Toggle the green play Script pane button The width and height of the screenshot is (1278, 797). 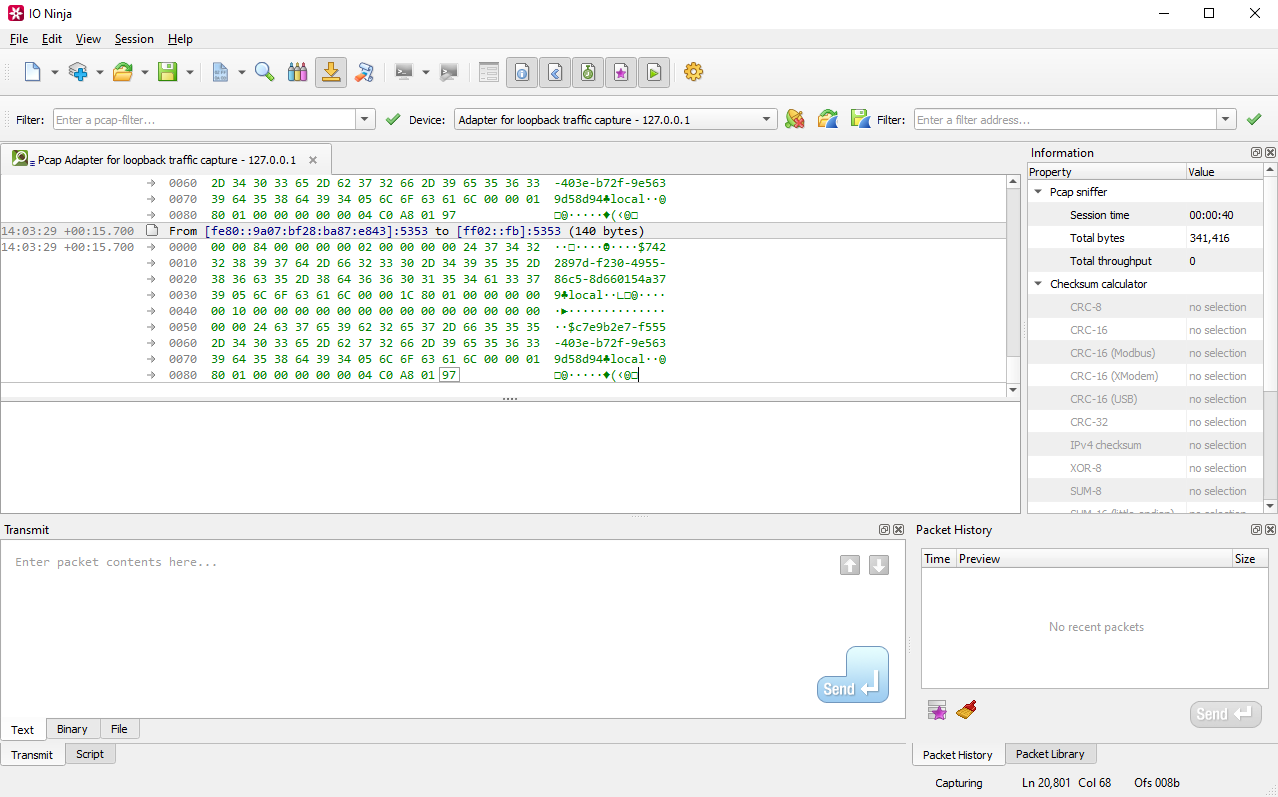654,72
